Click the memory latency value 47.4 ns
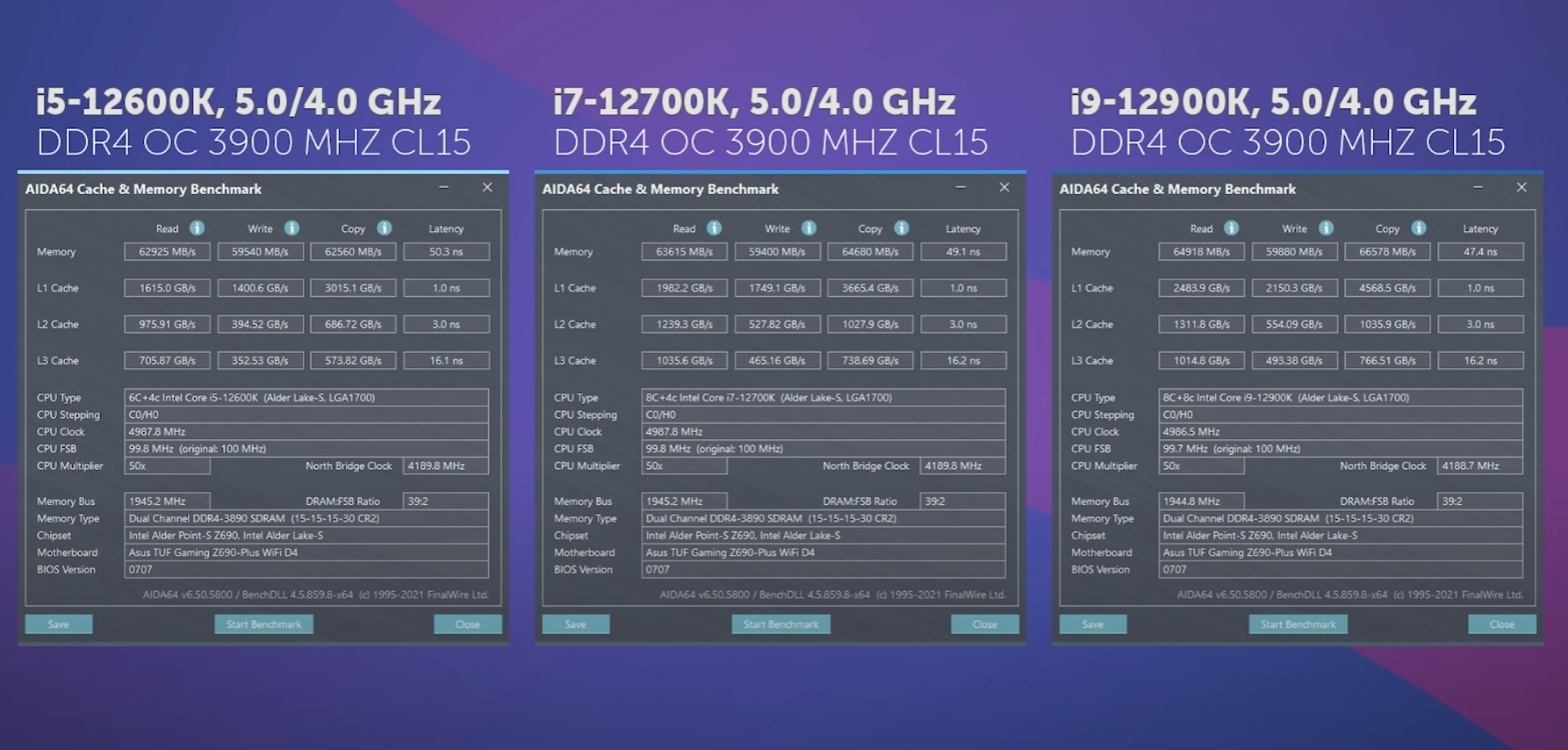 tap(1480, 252)
